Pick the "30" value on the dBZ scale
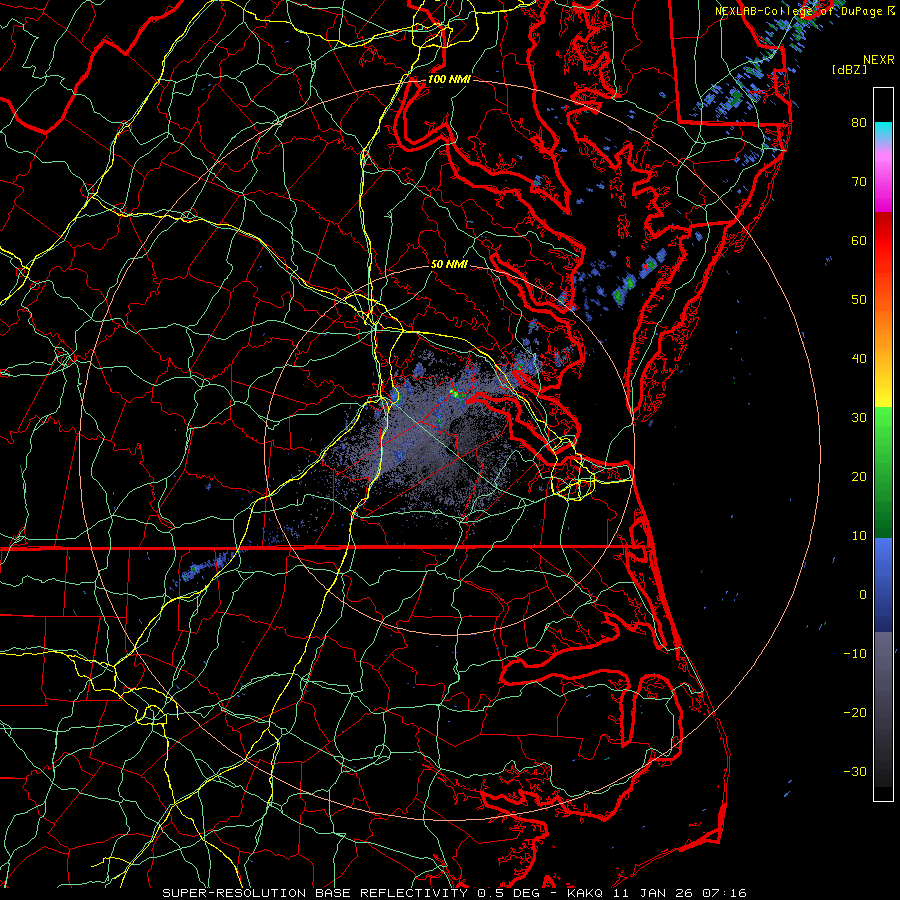The height and width of the screenshot is (900, 900). pyautogui.click(x=859, y=417)
